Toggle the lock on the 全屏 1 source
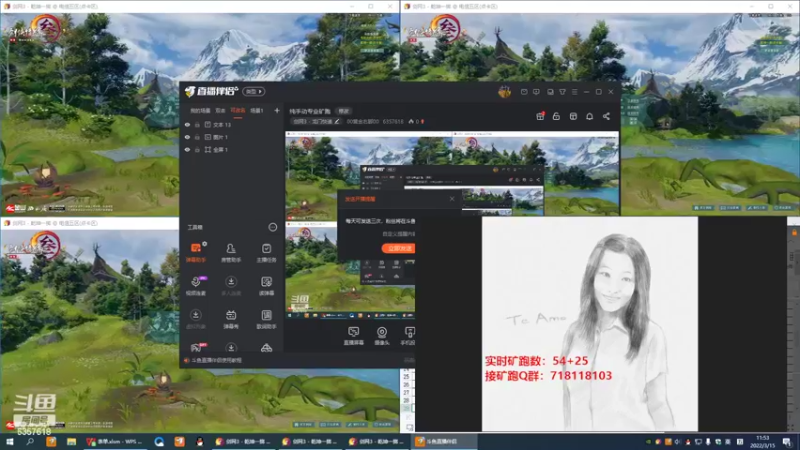 (197, 150)
